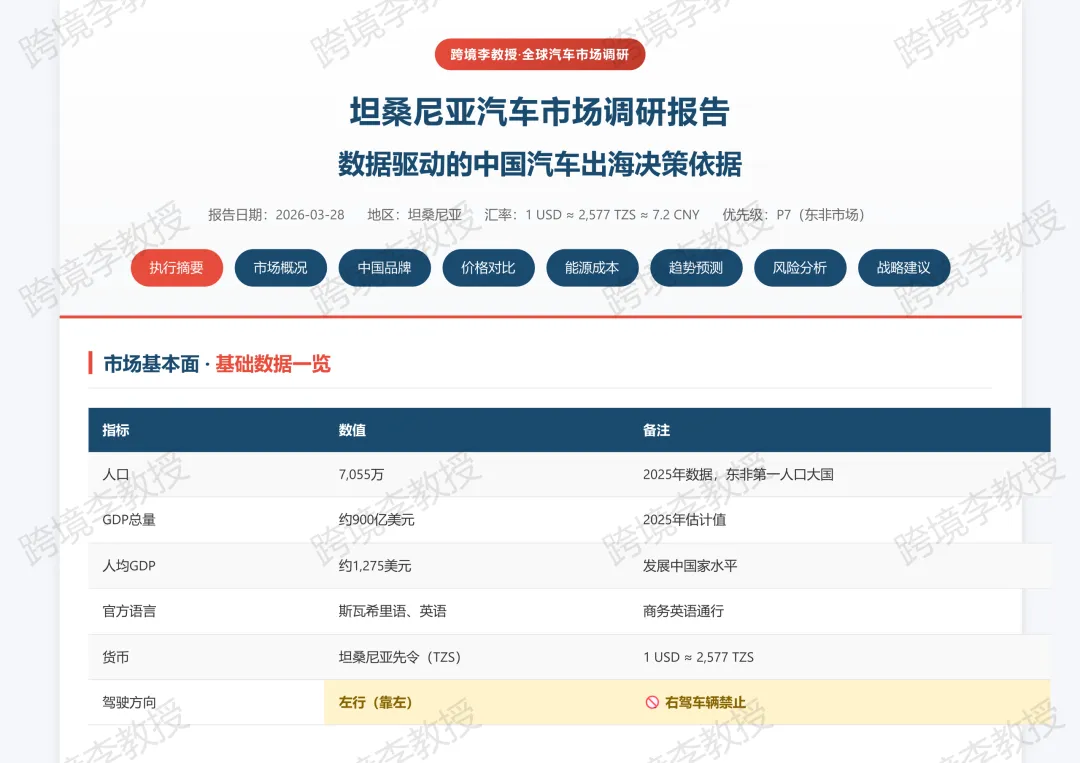Click the 约1,275美元 value

375,566
